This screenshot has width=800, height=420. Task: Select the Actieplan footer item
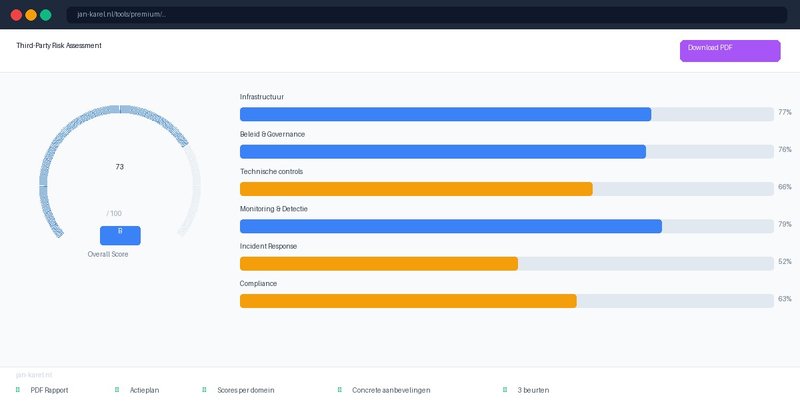point(144,390)
